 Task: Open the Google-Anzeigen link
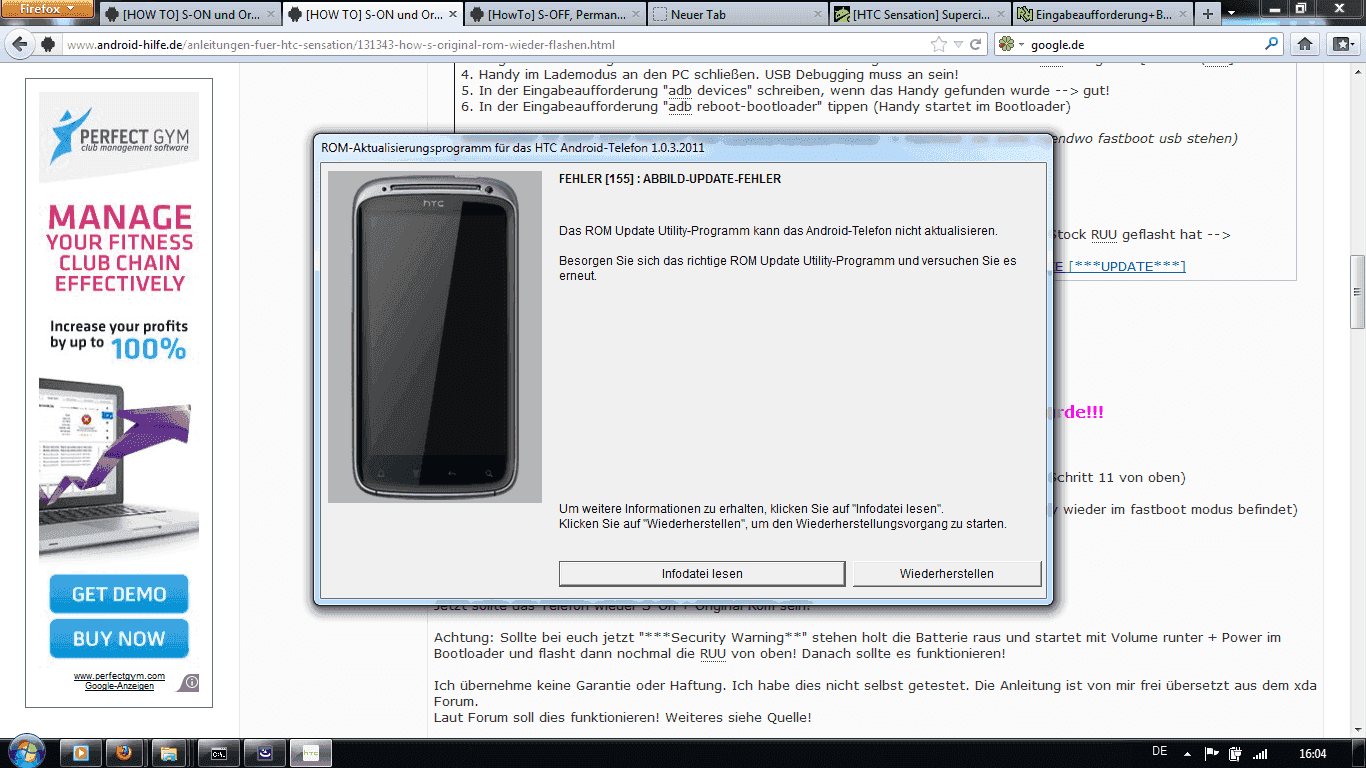(119, 686)
